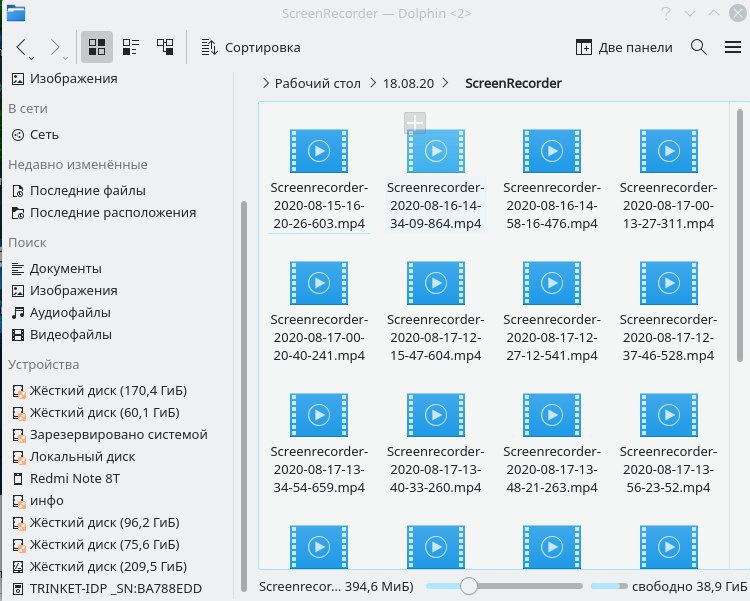This screenshot has width=750, height=601.
Task: Open the Сортировка sort menu
Action: point(251,47)
